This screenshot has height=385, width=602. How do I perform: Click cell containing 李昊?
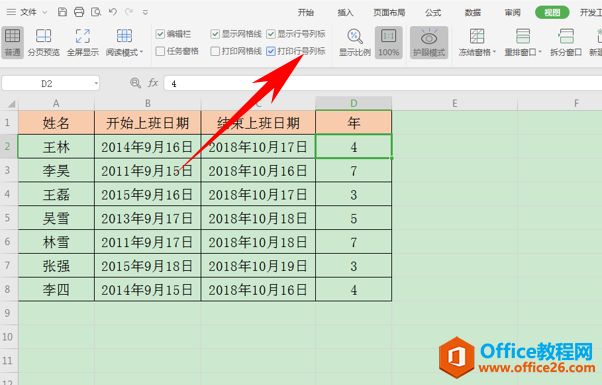(x=56, y=170)
